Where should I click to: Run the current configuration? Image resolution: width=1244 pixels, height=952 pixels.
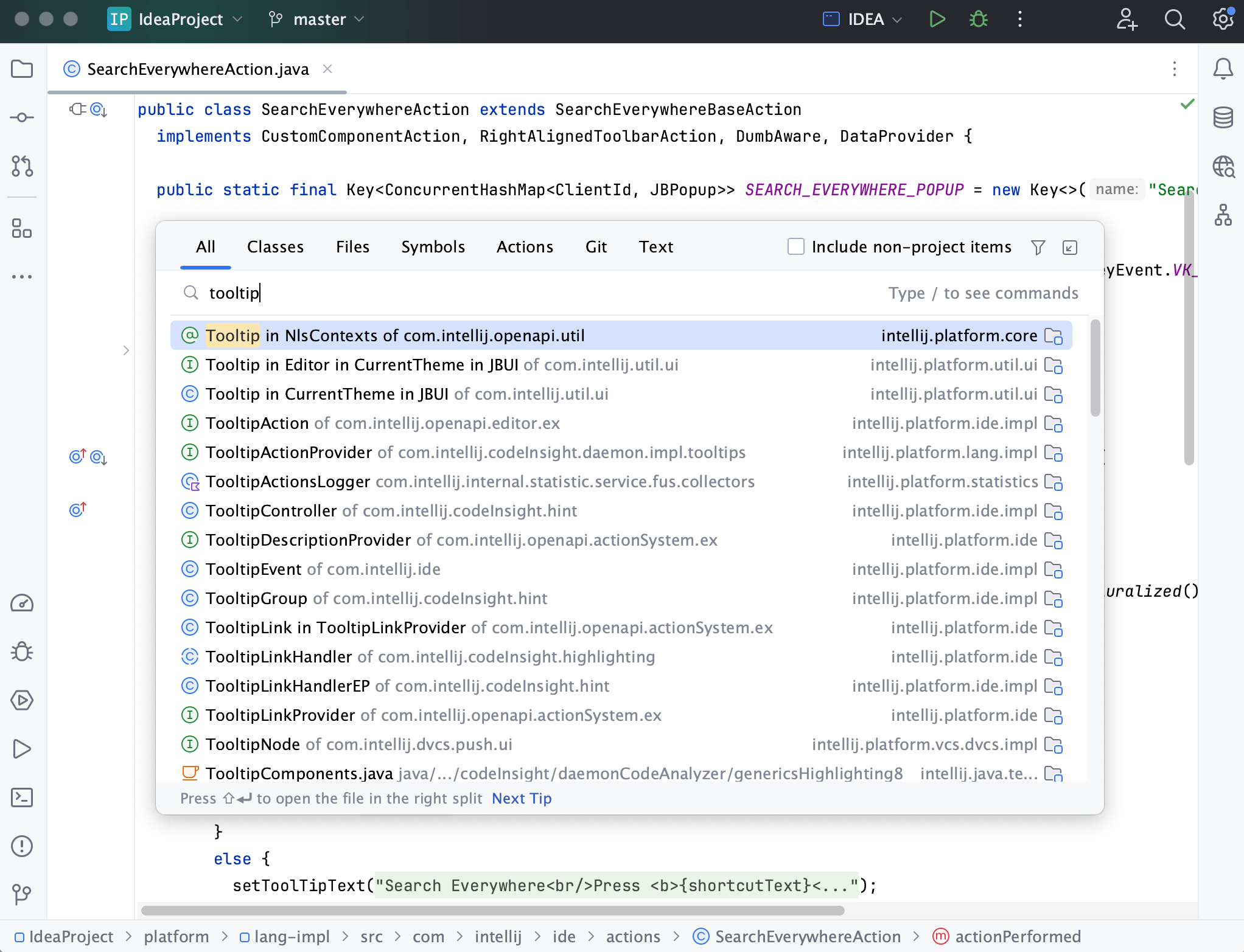pos(937,19)
